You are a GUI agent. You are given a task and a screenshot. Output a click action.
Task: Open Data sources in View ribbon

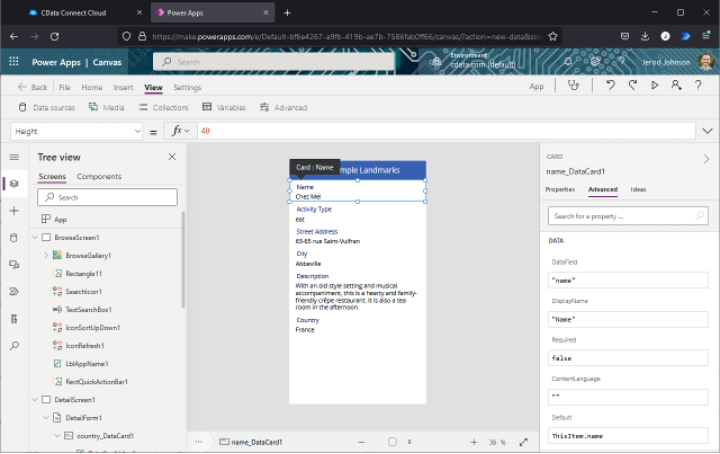pyautogui.click(x=46, y=107)
